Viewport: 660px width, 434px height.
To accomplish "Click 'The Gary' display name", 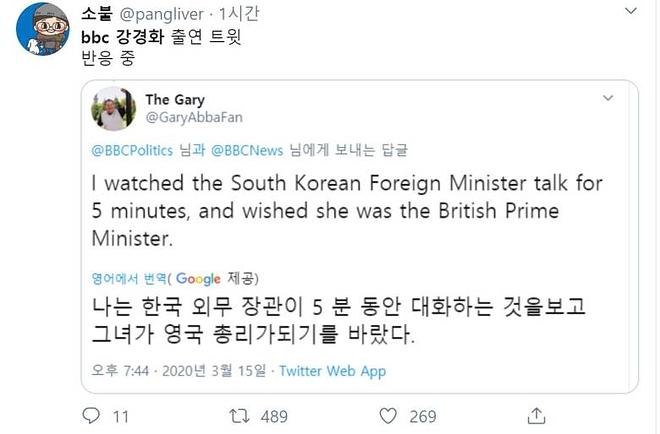I will pyautogui.click(x=176, y=99).
